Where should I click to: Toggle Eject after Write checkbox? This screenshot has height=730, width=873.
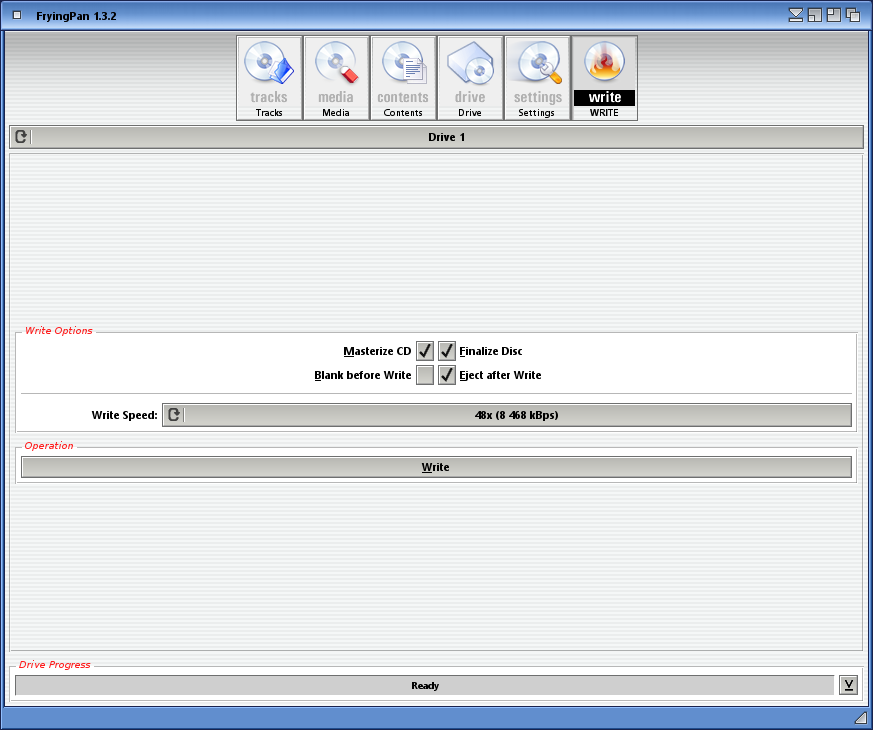coord(447,375)
